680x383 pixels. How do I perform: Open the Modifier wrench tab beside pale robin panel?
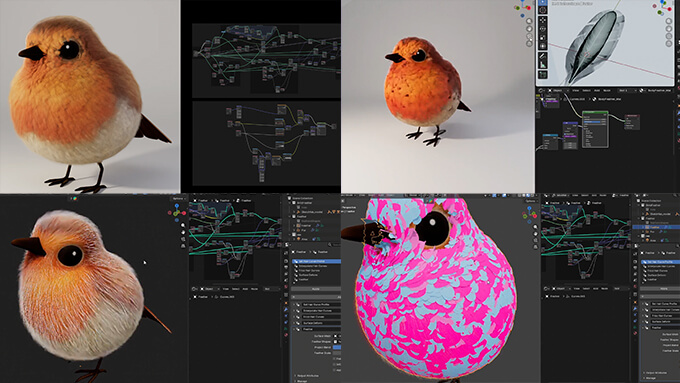click(286, 310)
